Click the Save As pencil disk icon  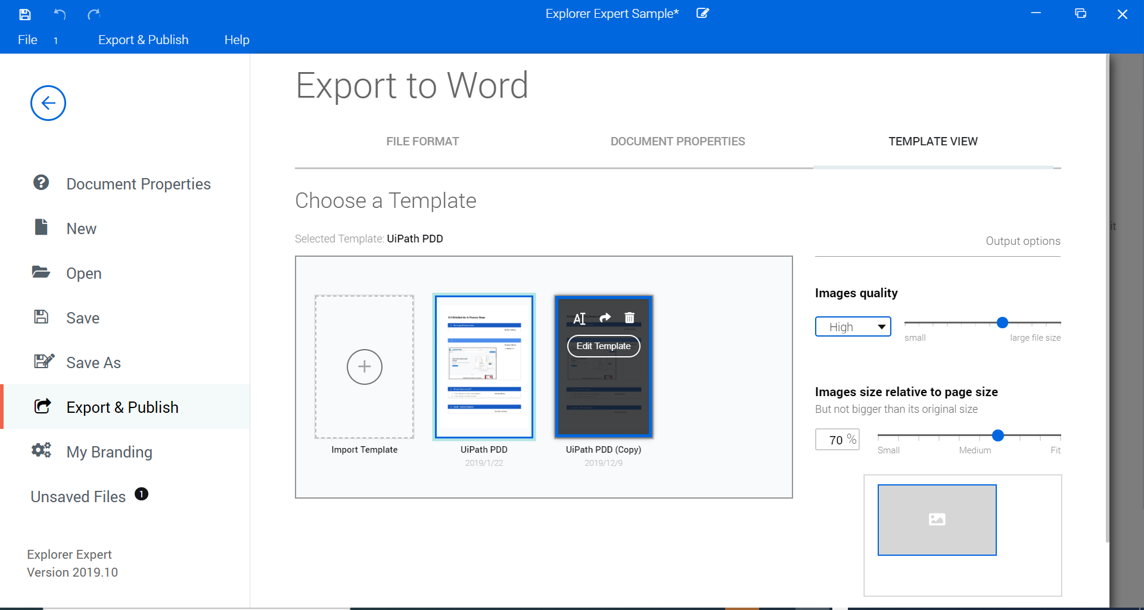pyautogui.click(x=44, y=361)
